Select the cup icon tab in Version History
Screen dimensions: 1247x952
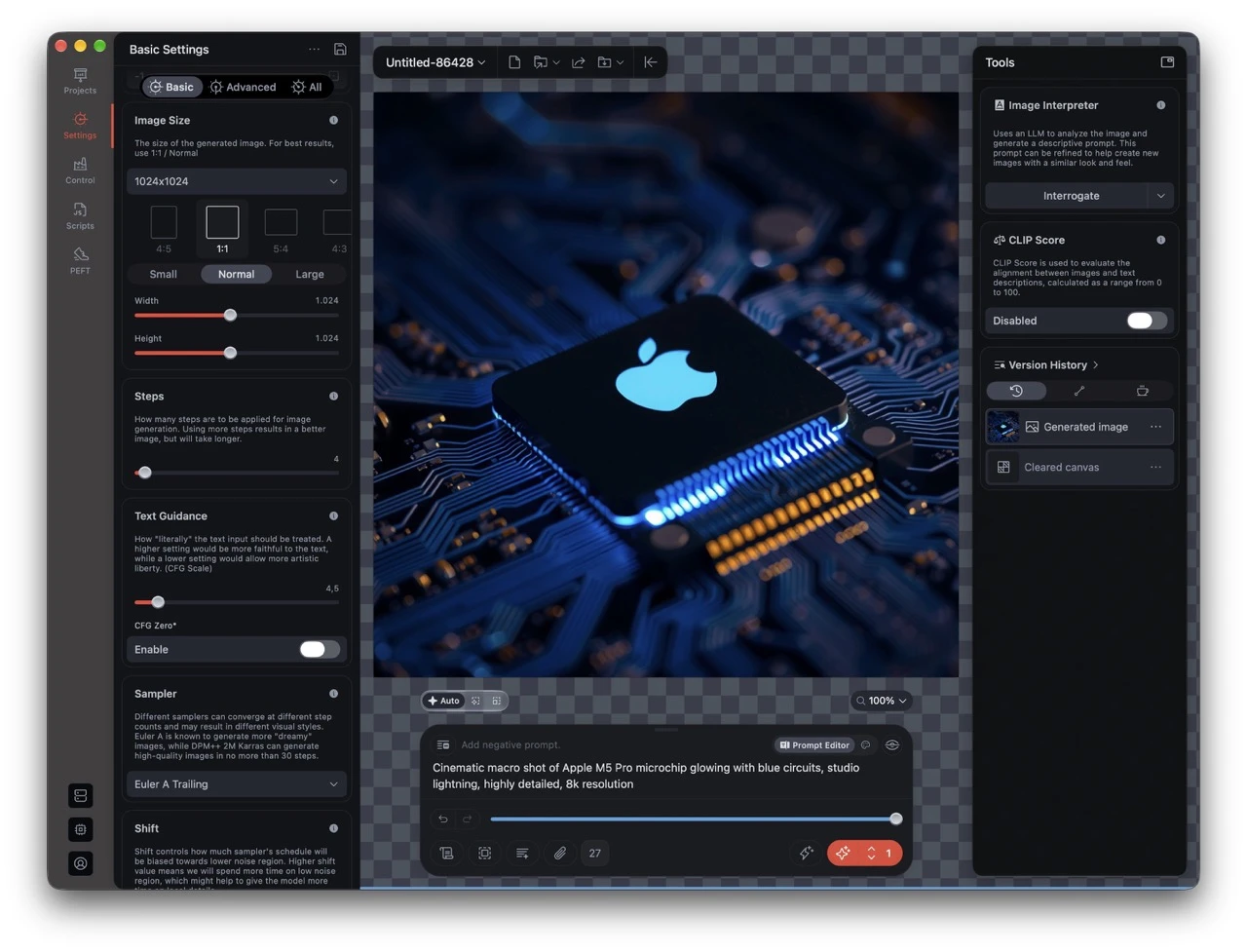click(x=1143, y=391)
